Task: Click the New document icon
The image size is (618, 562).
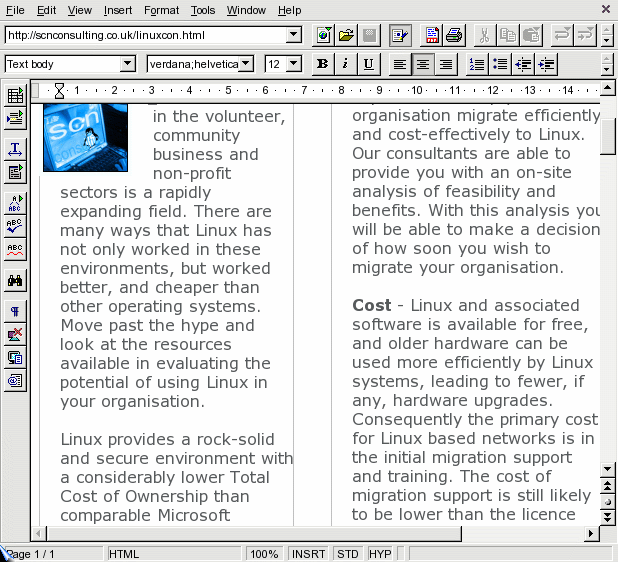Action: pyautogui.click(x=324, y=35)
